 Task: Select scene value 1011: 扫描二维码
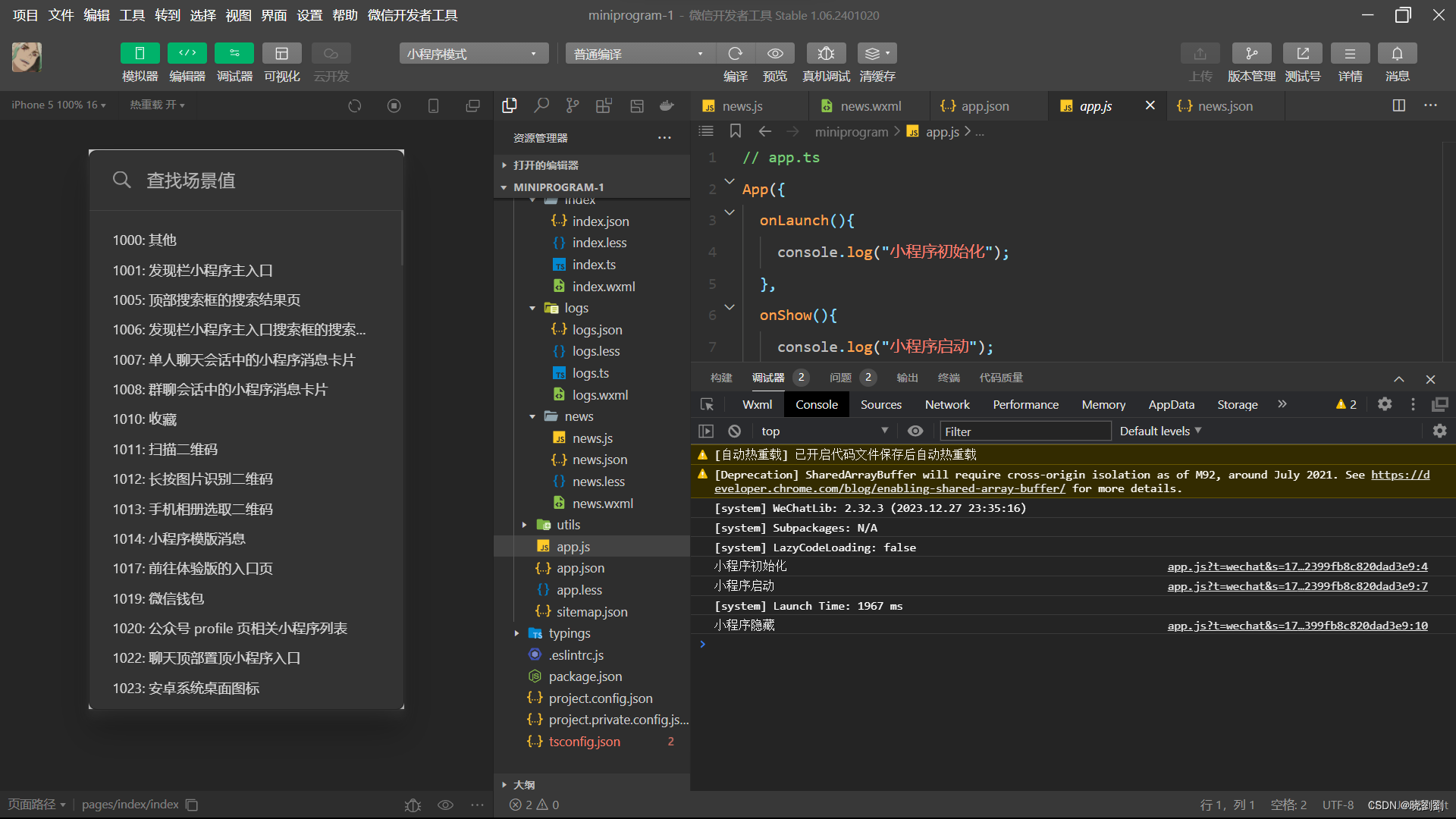tap(165, 450)
